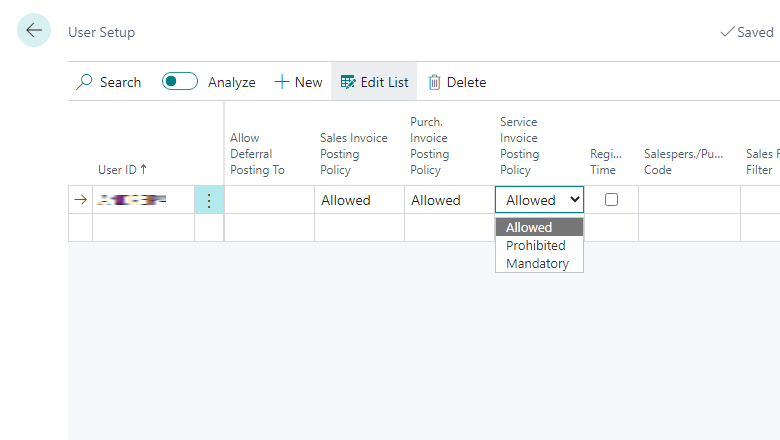780x440 pixels.
Task: Click the Delete trash icon
Action: 434,82
